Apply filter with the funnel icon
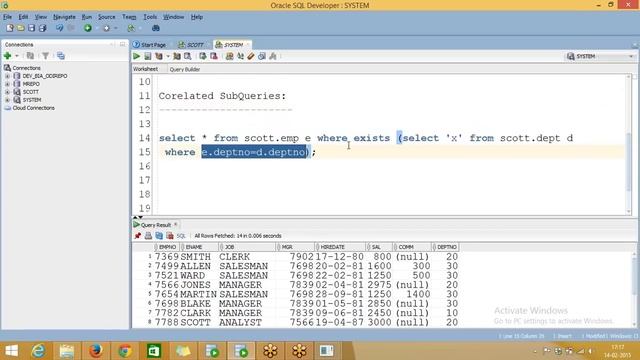 pyautogui.click(x=45, y=56)
